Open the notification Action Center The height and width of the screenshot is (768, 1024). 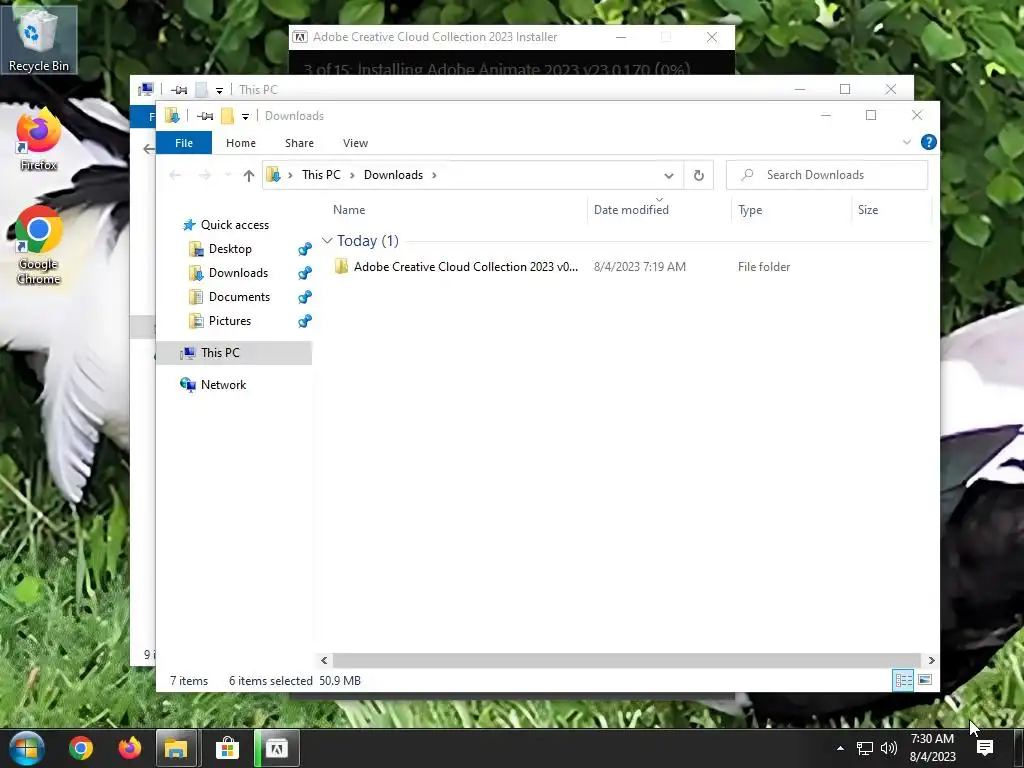(x=985, y=748)
